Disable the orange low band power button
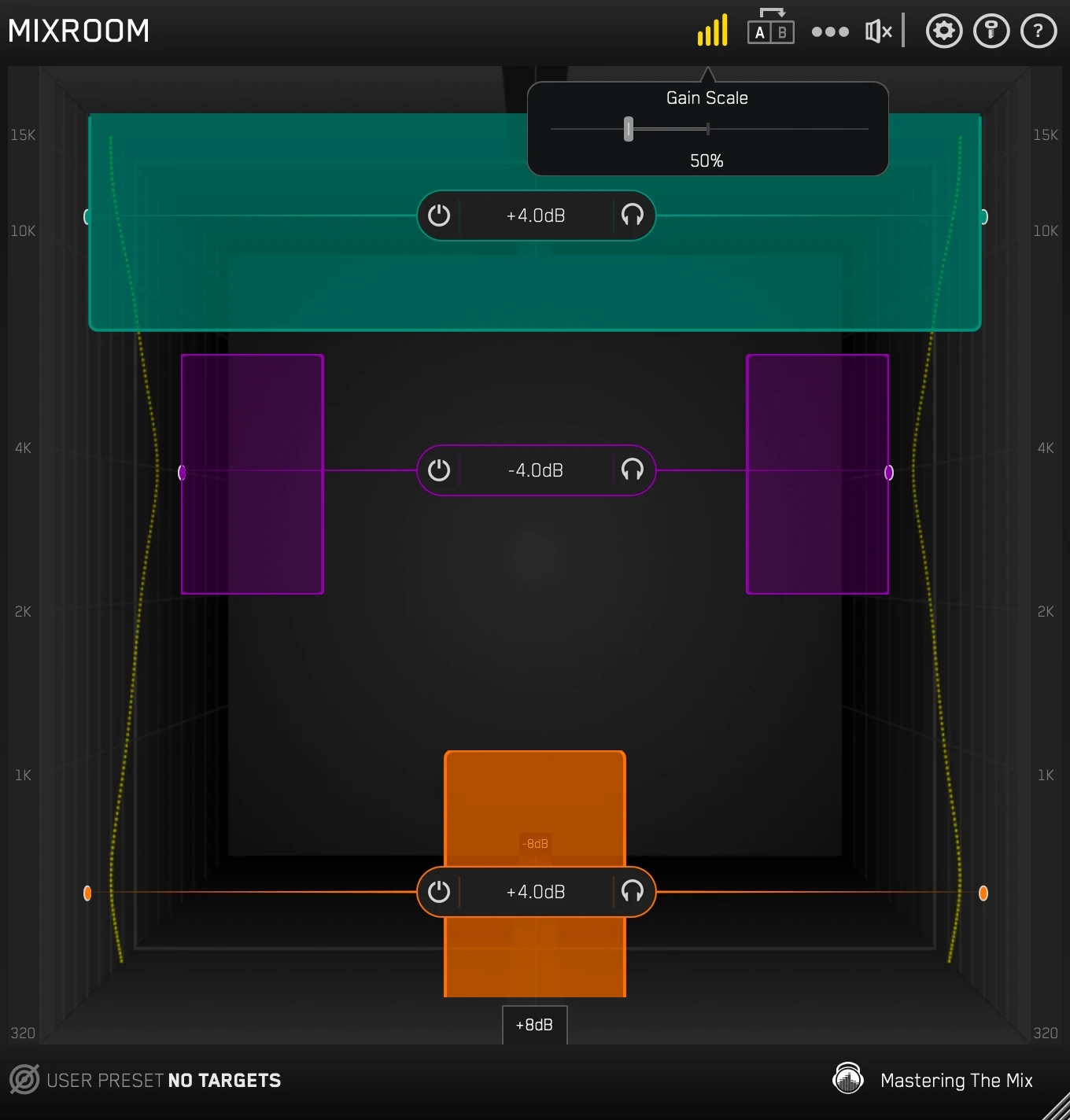 coord(439,892)
